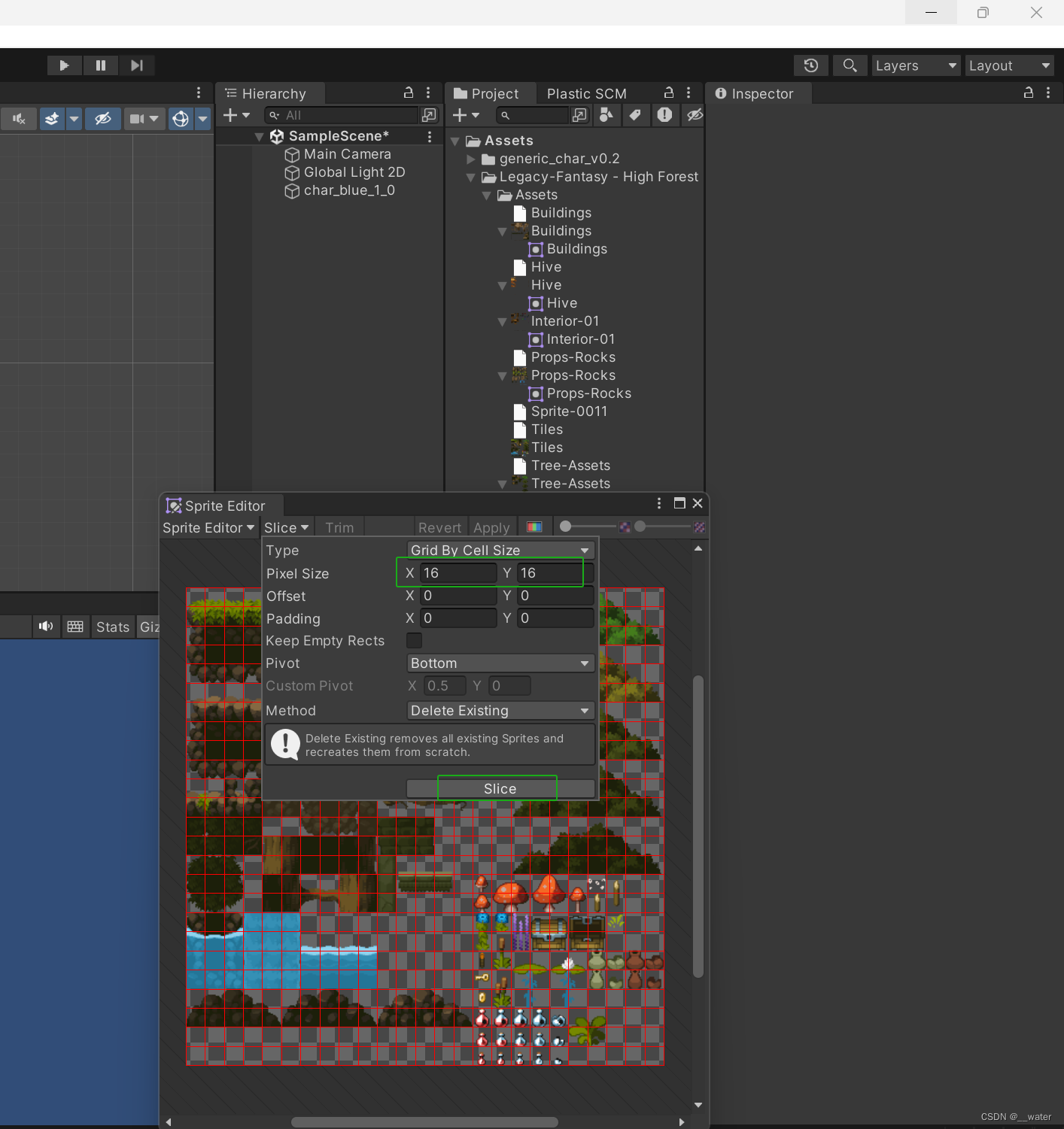Open the Hierarchy panel kebab menu
Image resolution: width=1064 pixels, height=1129 pixels.
click(x=428, y=93)
